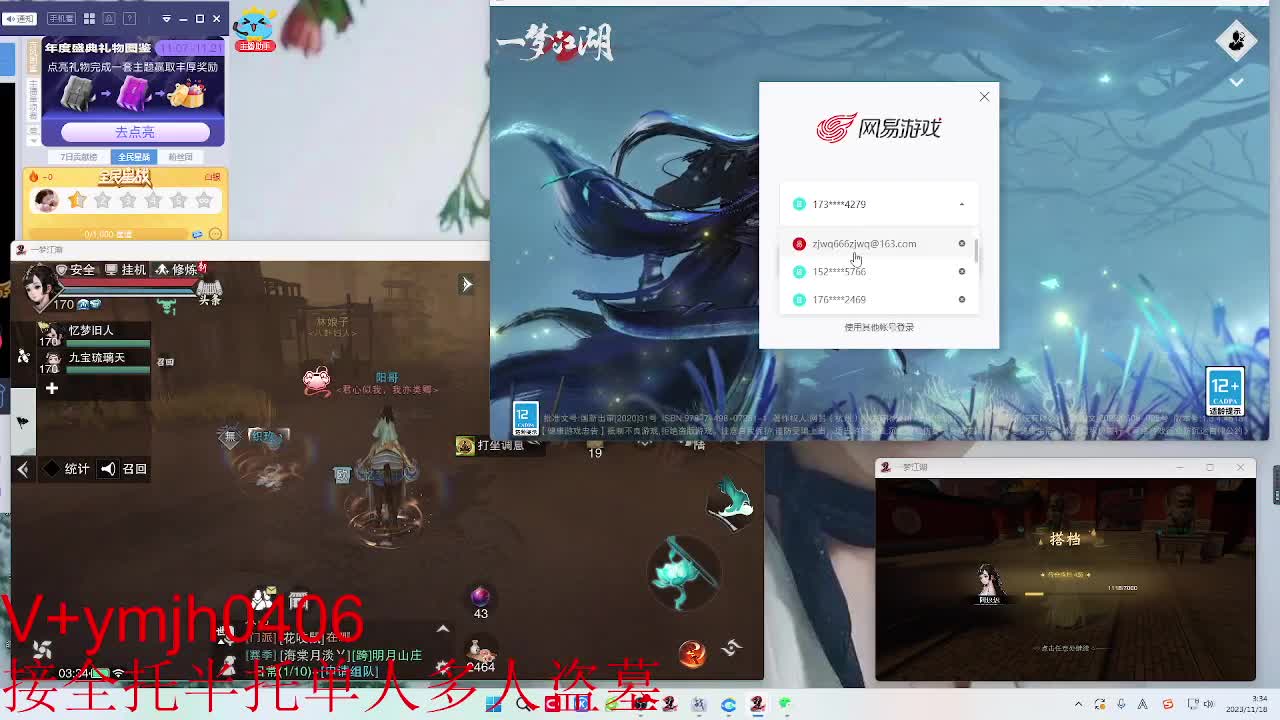Click the first gold star rating

tap(78, 201)
